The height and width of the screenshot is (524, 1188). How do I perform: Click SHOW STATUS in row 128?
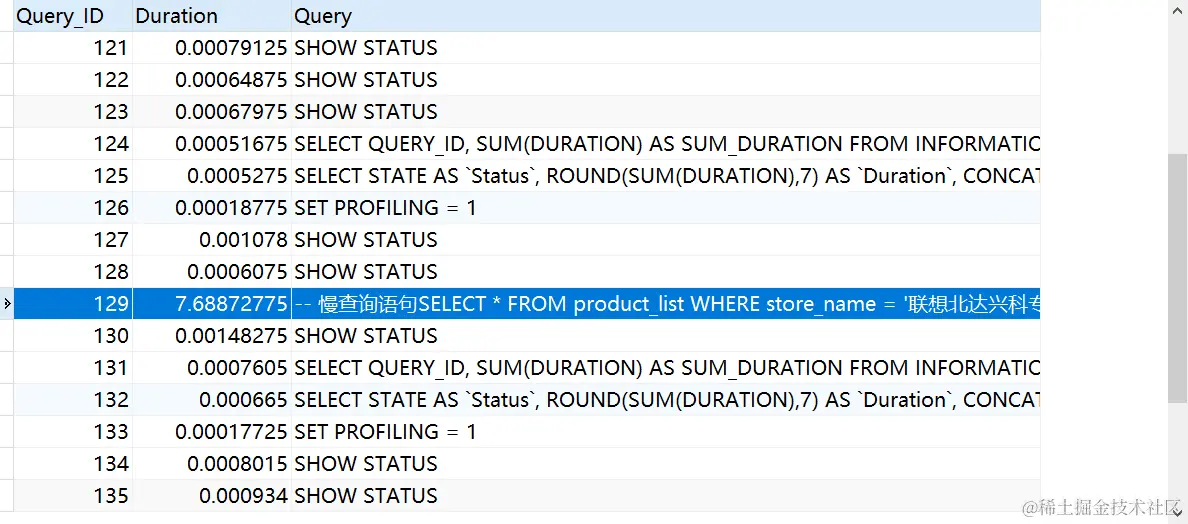click(x=366, y=272)
